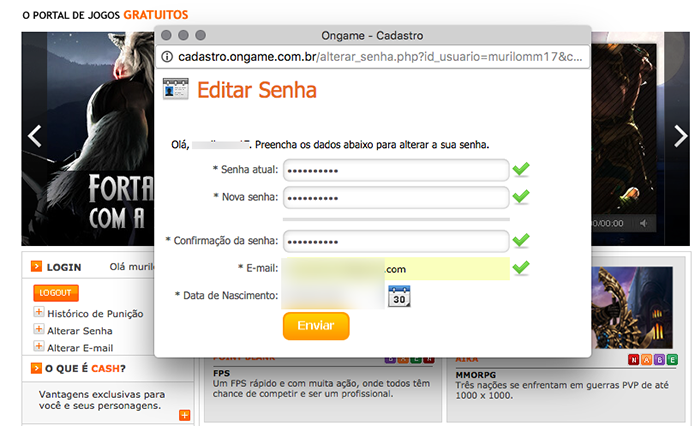Focus the Senha atual password field
695x426 pixels.
tap(396, 170)
